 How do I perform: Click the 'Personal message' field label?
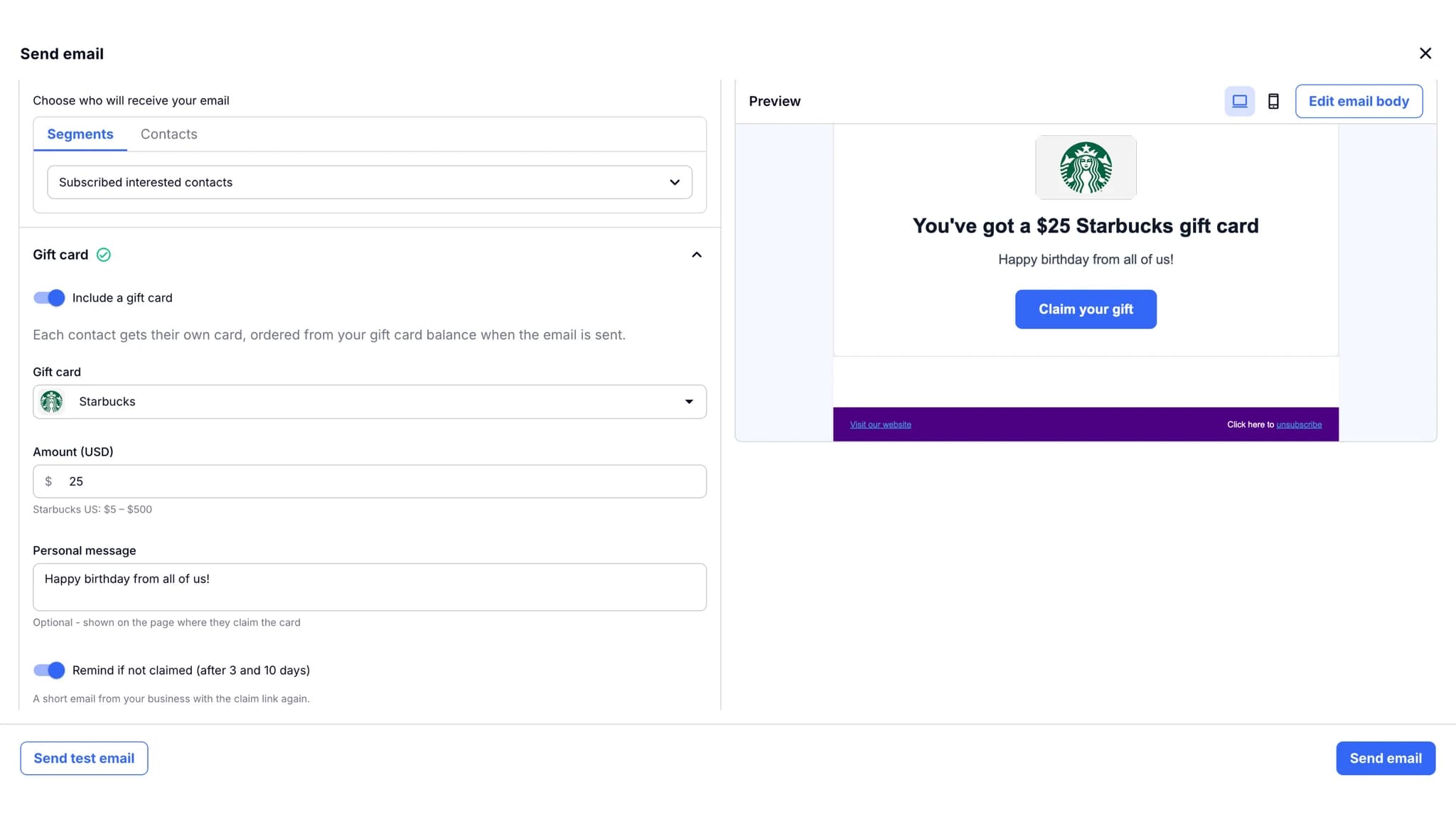point(84,550)
